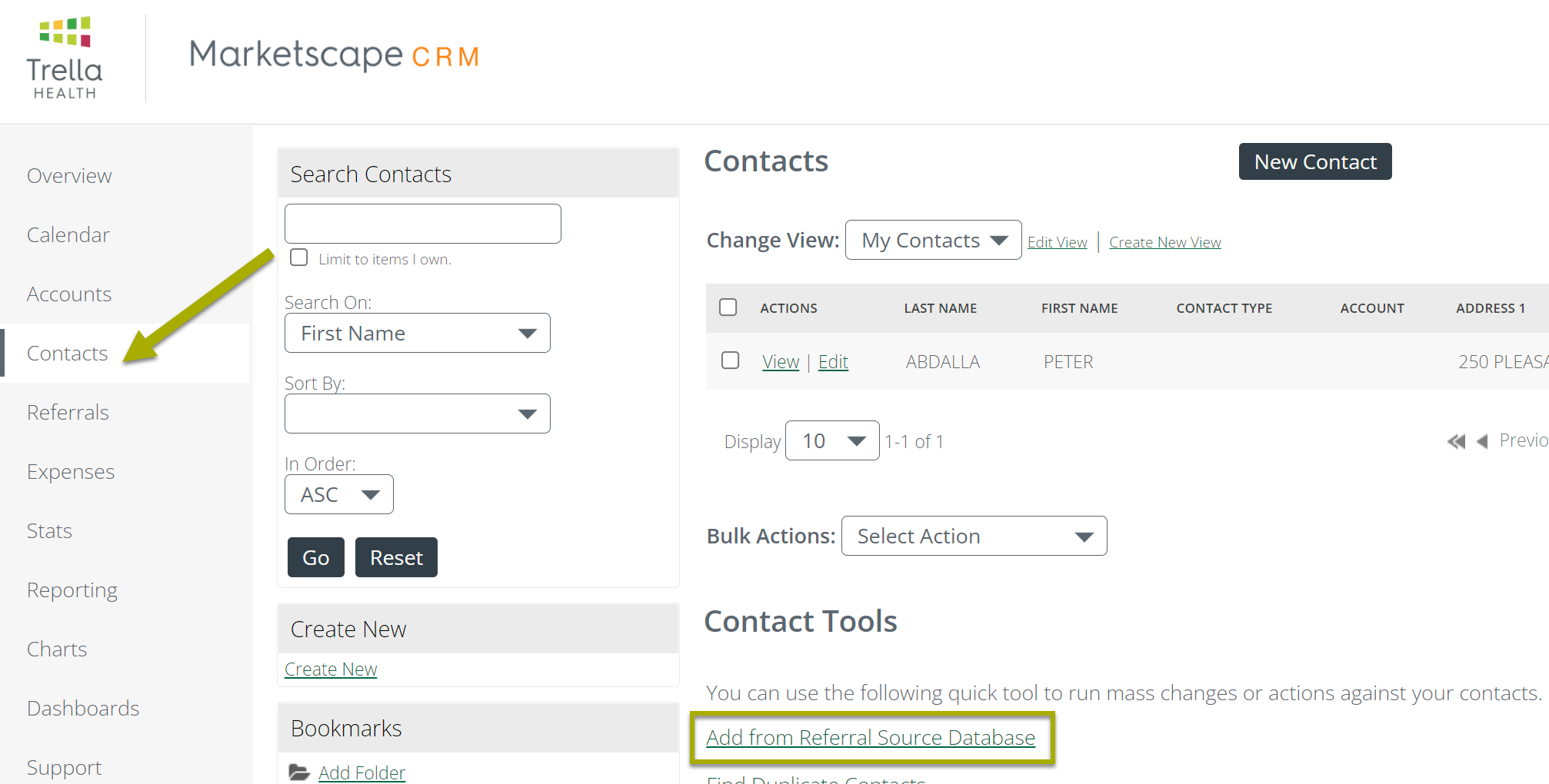Click Add from Referral Source Database link
This screenshot has height=784, width=1549.
(x=871, y=737)
